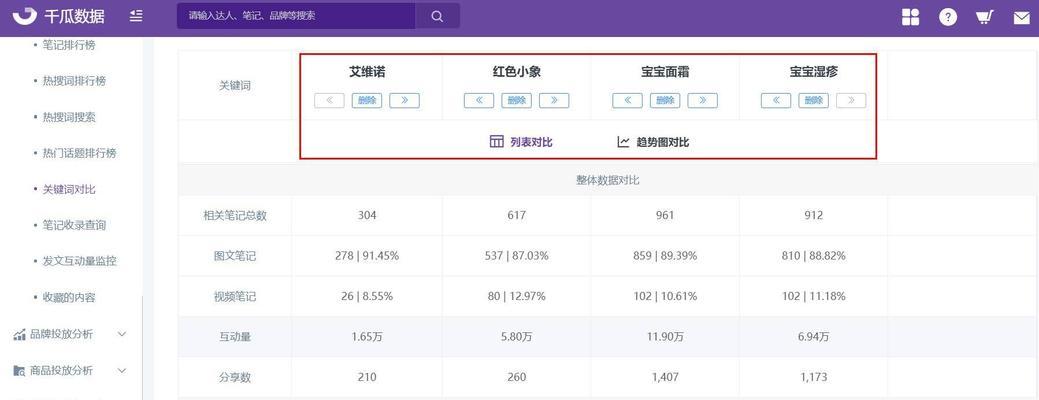The image size is (1039, 400).
Task: Open the shopping cart icon
Action: tap(984, 17)
